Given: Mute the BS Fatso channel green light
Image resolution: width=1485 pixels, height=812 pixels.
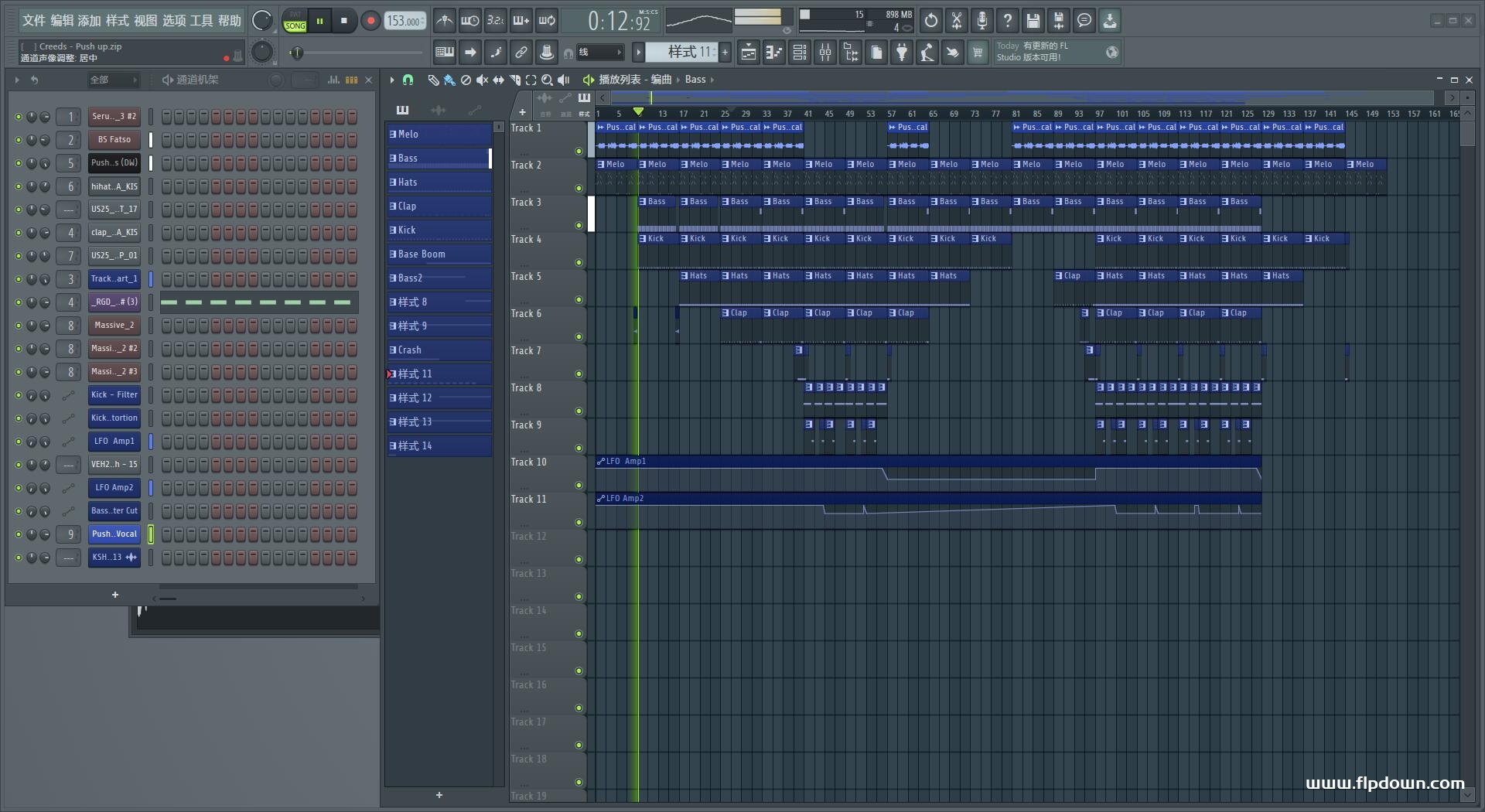Looking at the screenshot, I should (19, 140).
